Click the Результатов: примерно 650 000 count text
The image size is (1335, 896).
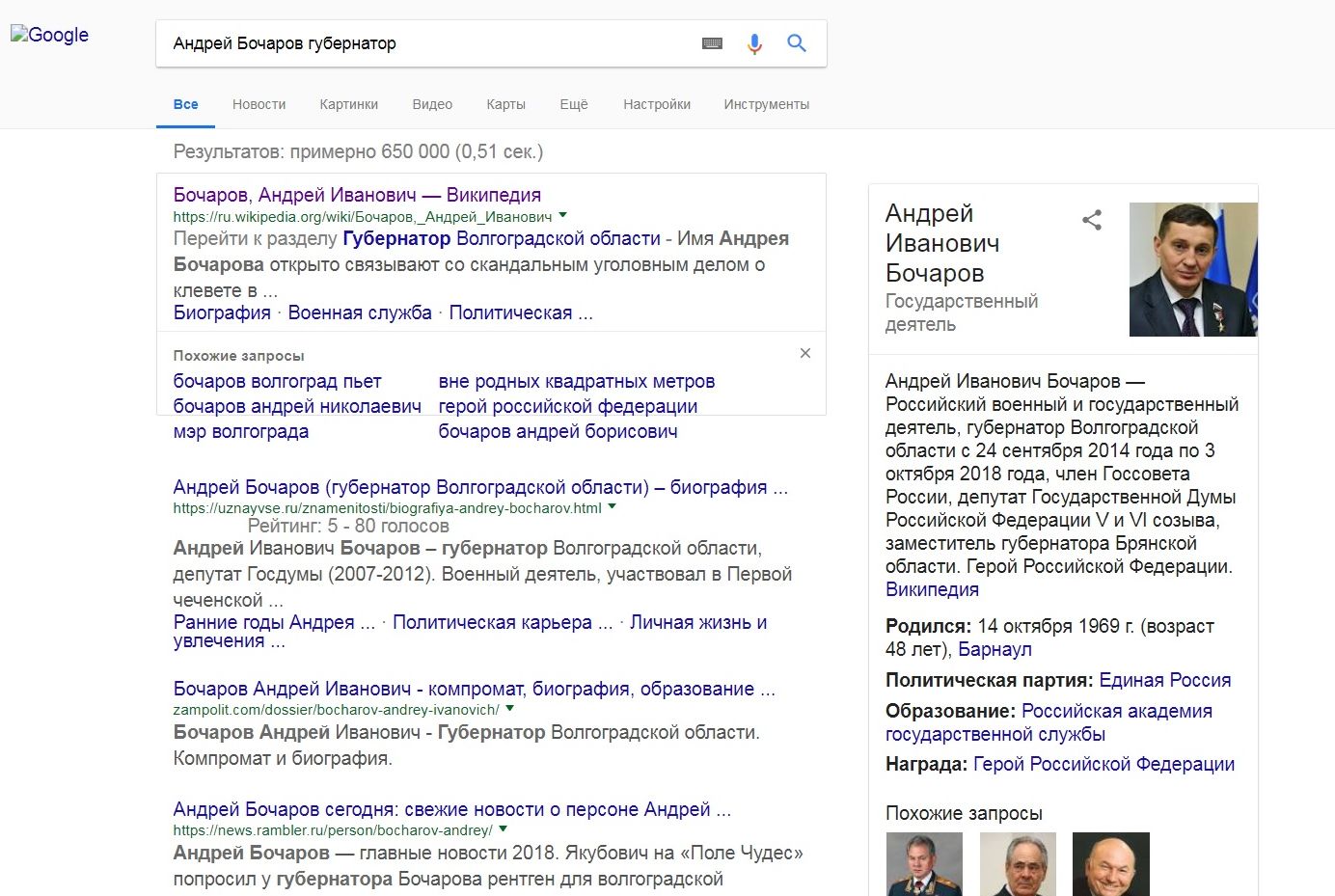pyautogui.click(x=358, y=151)
